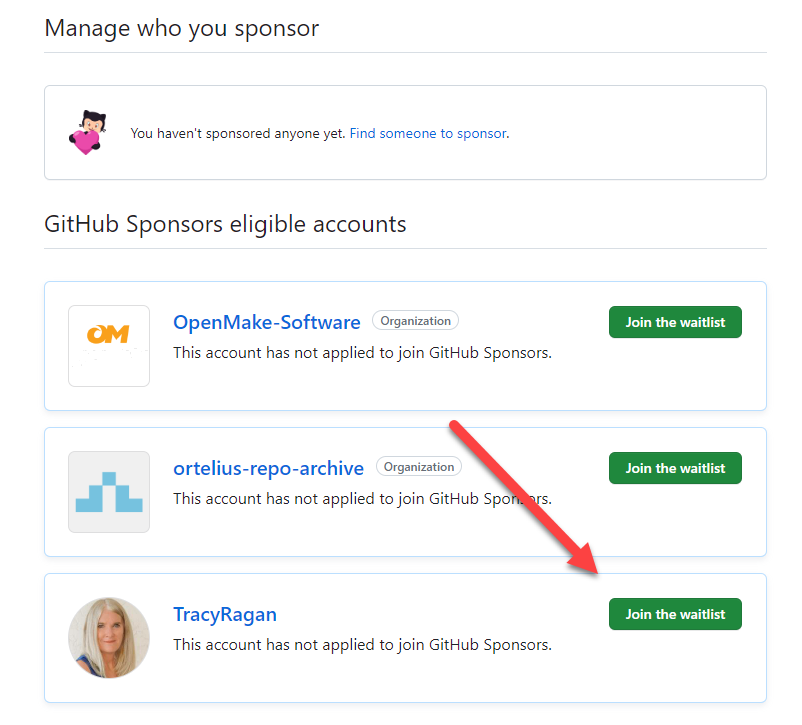Image resolution: width=802 pixels, height=725 pixels.
Task: Open TracyRagan's profile photo
Action: (x=109, y=638)
